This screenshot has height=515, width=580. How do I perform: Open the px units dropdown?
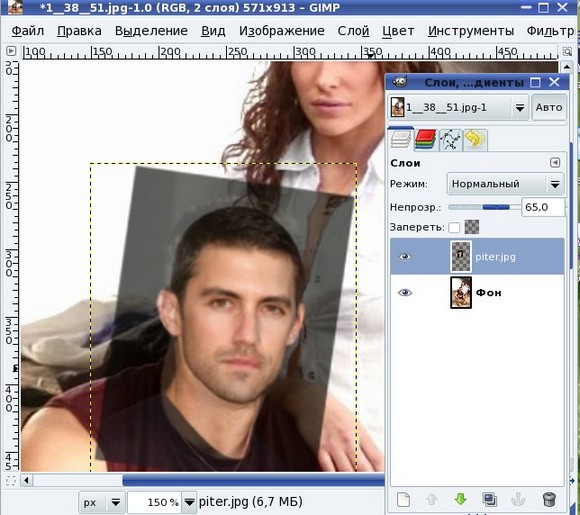pos(101,502)
